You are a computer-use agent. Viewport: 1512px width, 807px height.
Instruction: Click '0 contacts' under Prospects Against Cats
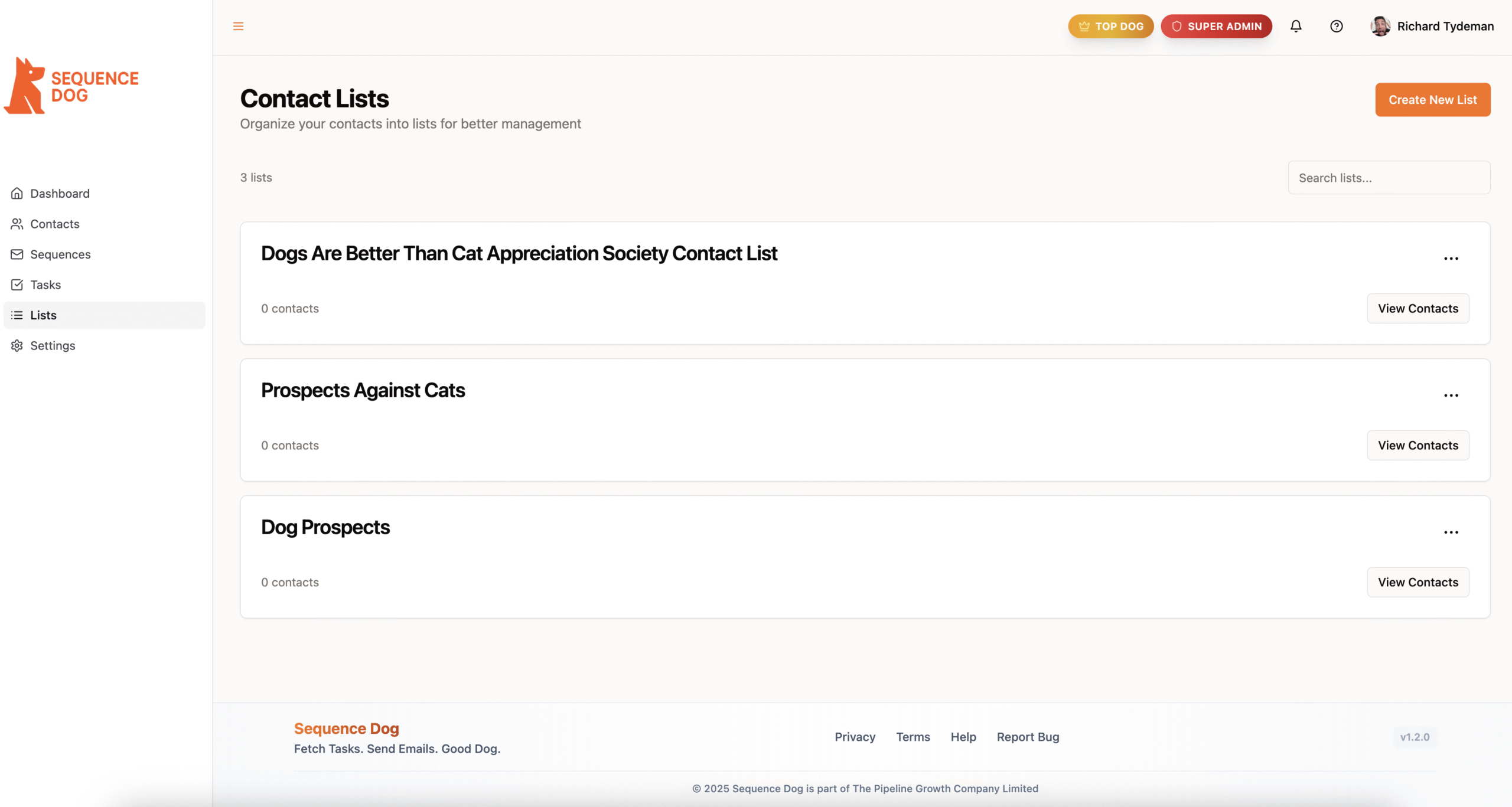point(290,445)
